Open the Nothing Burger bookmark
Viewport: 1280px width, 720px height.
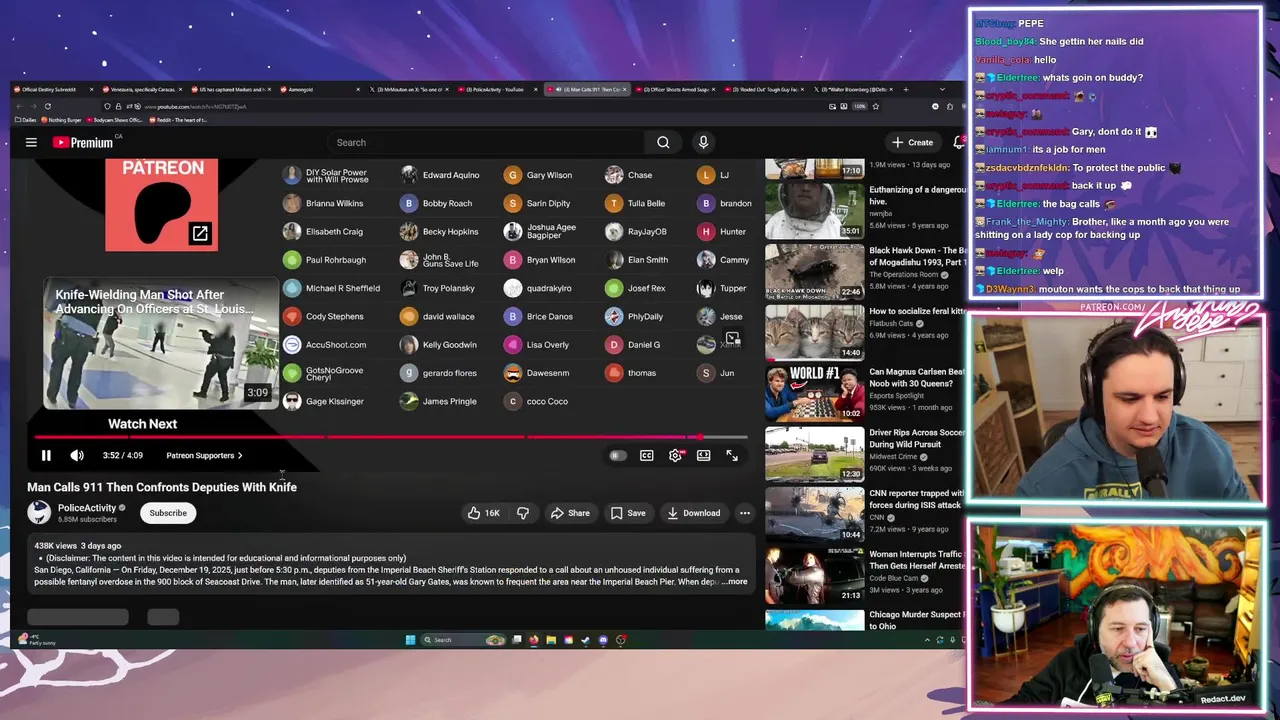[x=61, y=120]
